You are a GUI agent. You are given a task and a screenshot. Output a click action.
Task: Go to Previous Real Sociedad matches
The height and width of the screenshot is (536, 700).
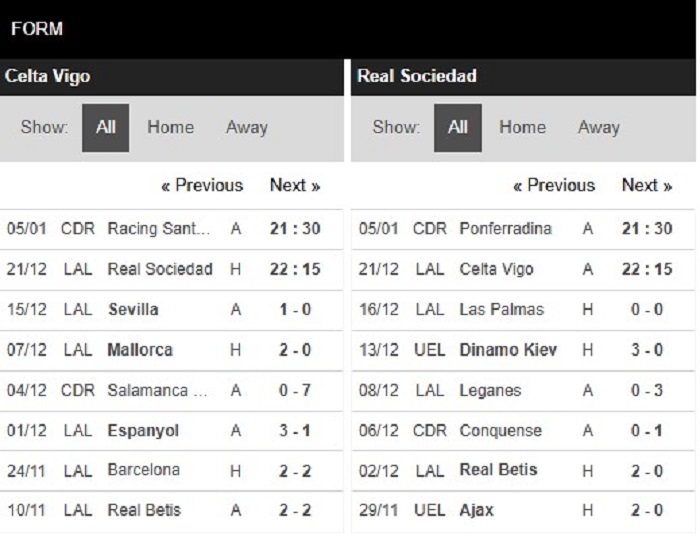click(x=554, y=185)
